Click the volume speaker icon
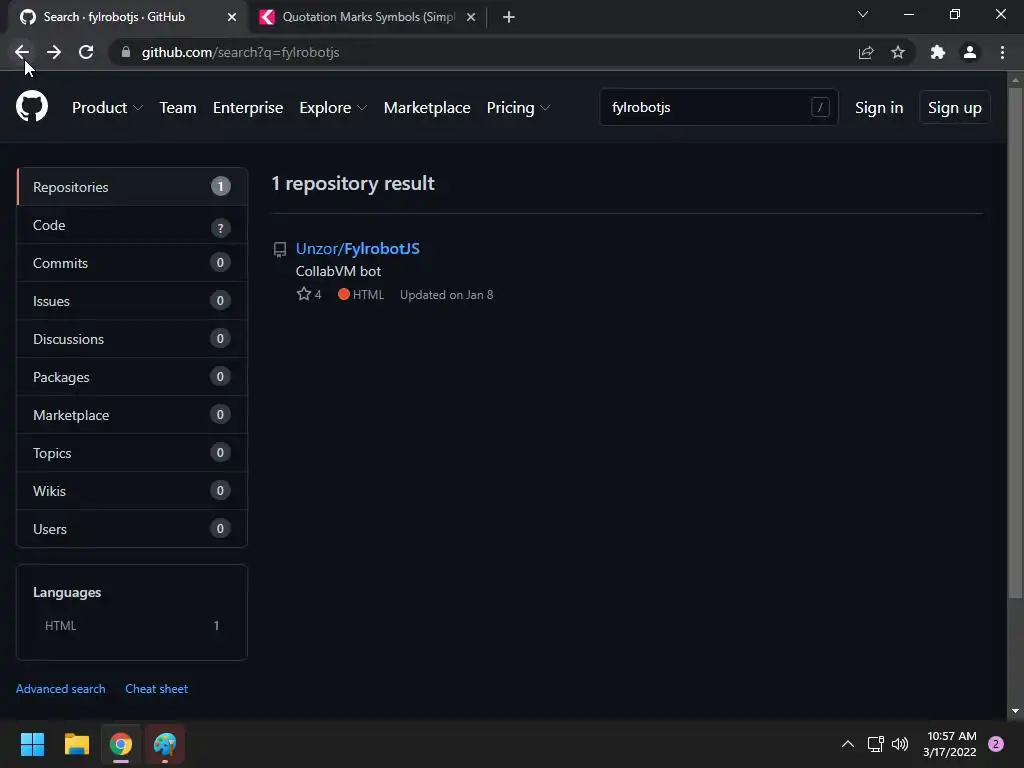 point(900,744)
